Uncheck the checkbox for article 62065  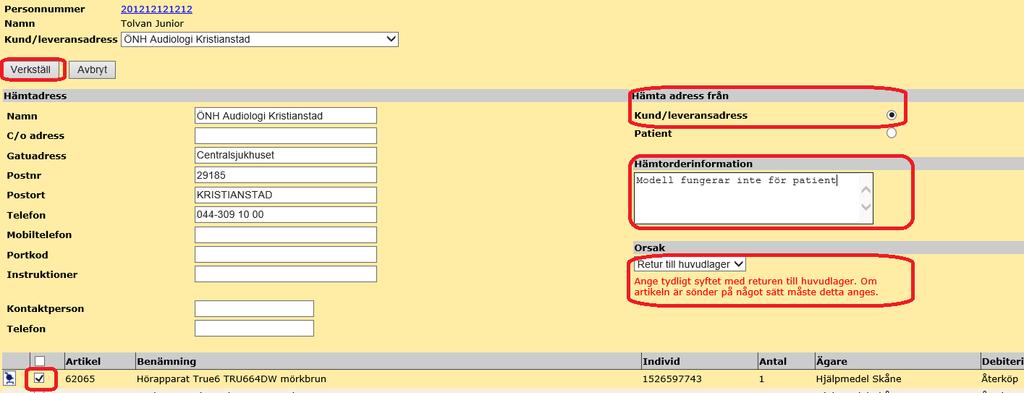coord(39,378)
